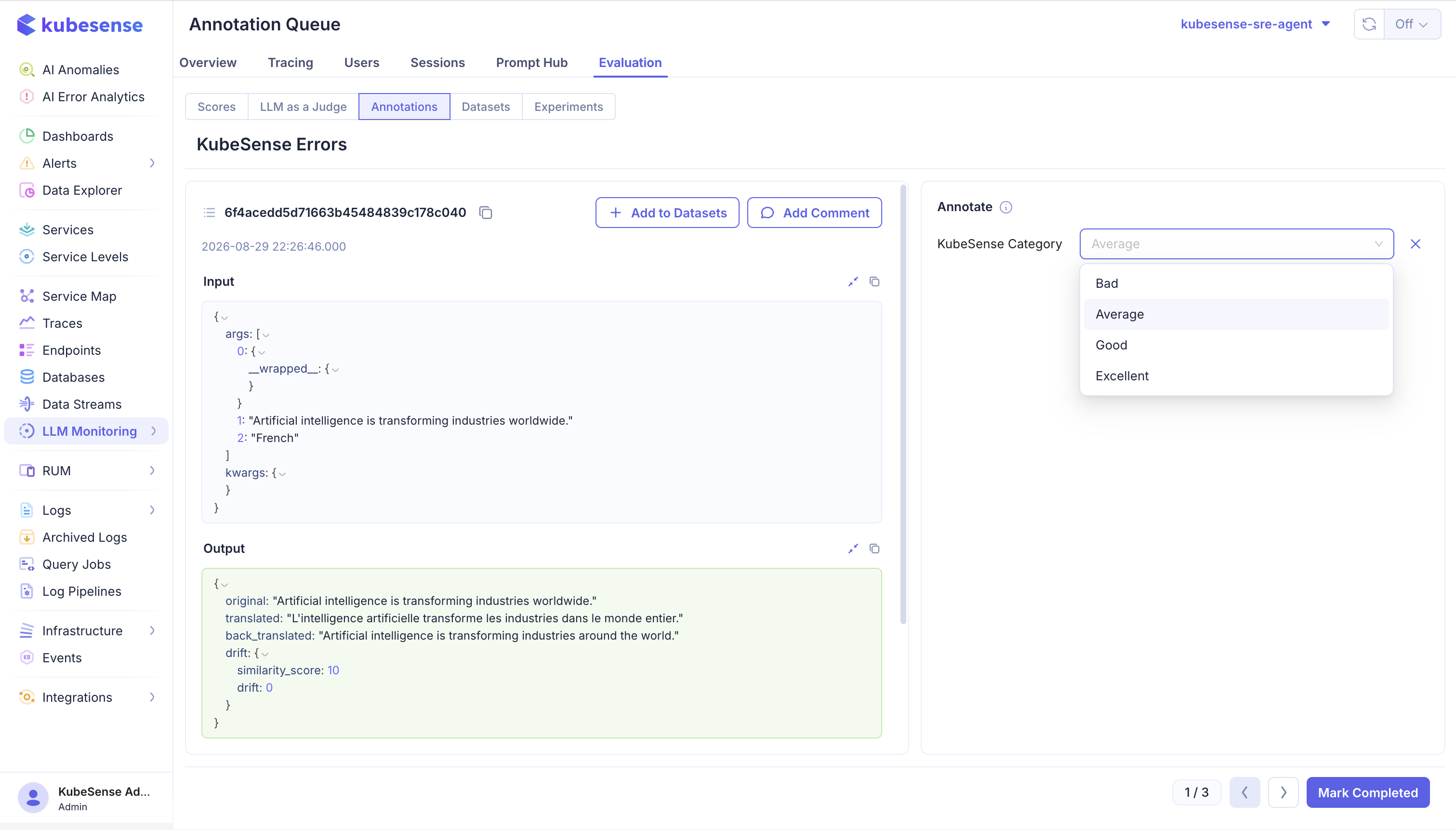Open Traces page
The width and height of the screenshot is (1456, 830).
(x=62, y=323)
